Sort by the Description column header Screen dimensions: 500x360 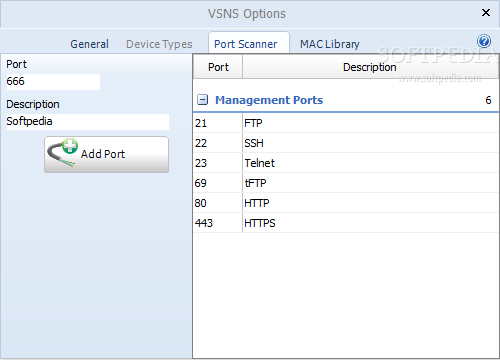[370, 67]
